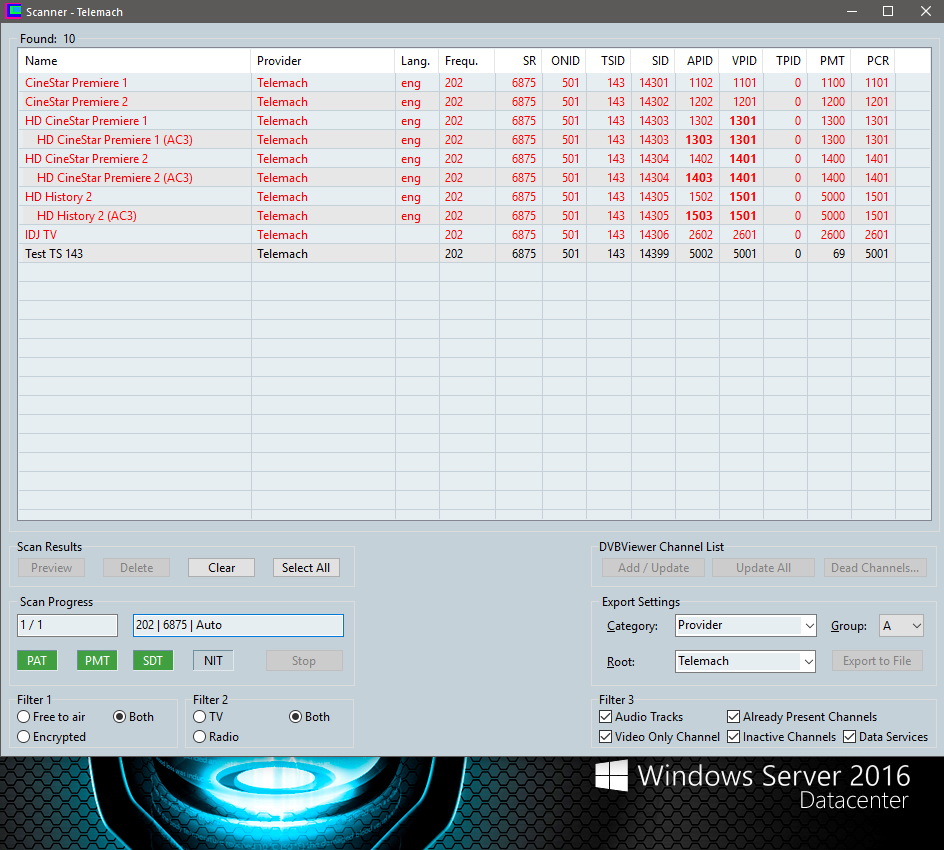Sort by the Name column header

(x=134, y=61)
